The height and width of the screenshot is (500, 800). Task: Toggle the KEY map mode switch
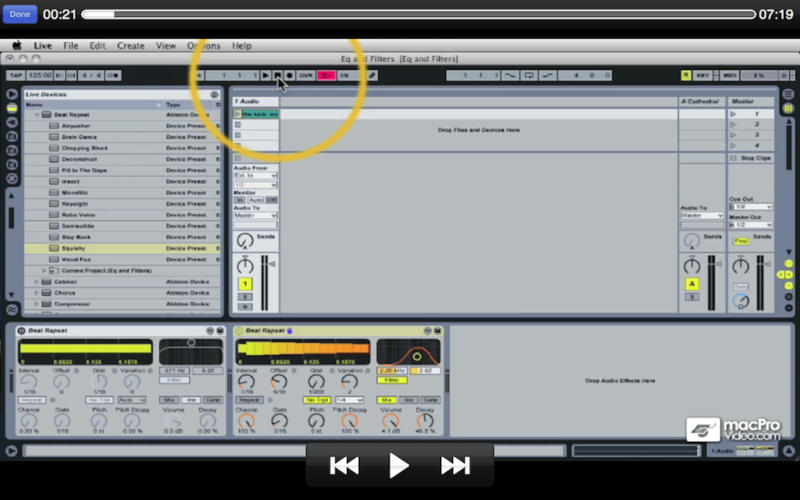click(x=703, y=75)
